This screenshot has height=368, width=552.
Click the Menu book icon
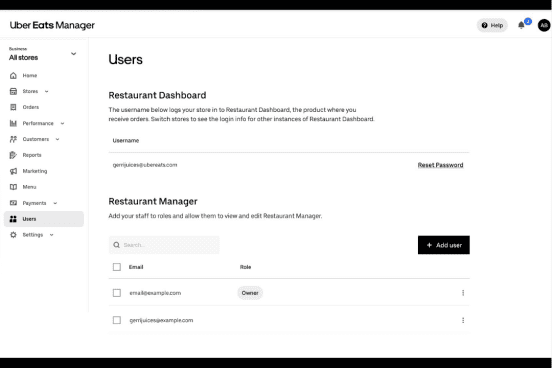pos(13,187)
